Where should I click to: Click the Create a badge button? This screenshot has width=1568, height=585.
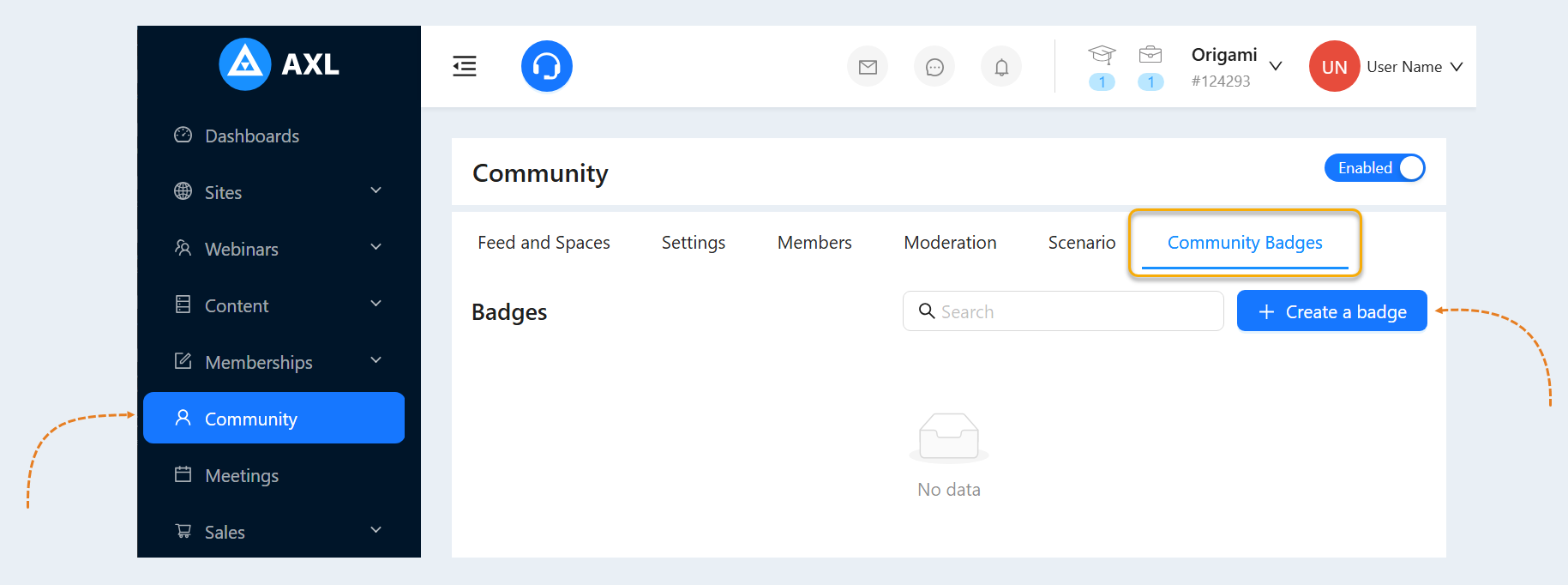point(1331,311)
